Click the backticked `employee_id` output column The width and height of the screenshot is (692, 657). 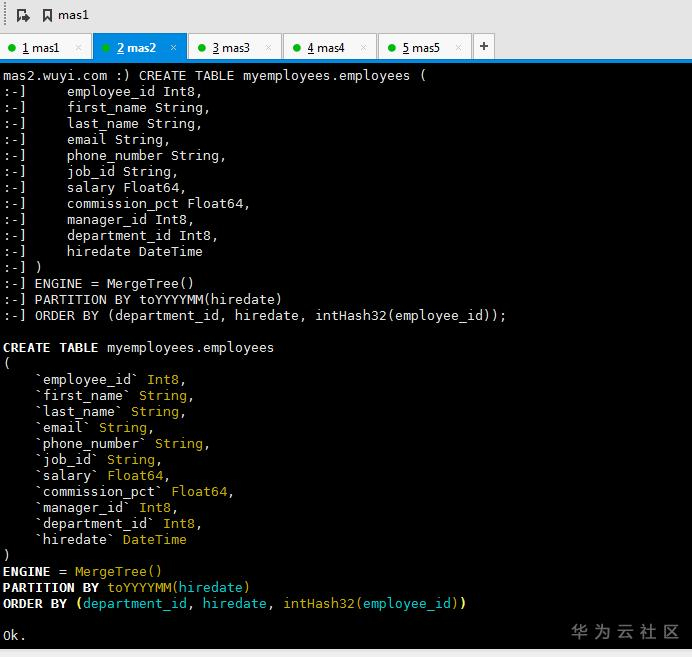point(86,379)
